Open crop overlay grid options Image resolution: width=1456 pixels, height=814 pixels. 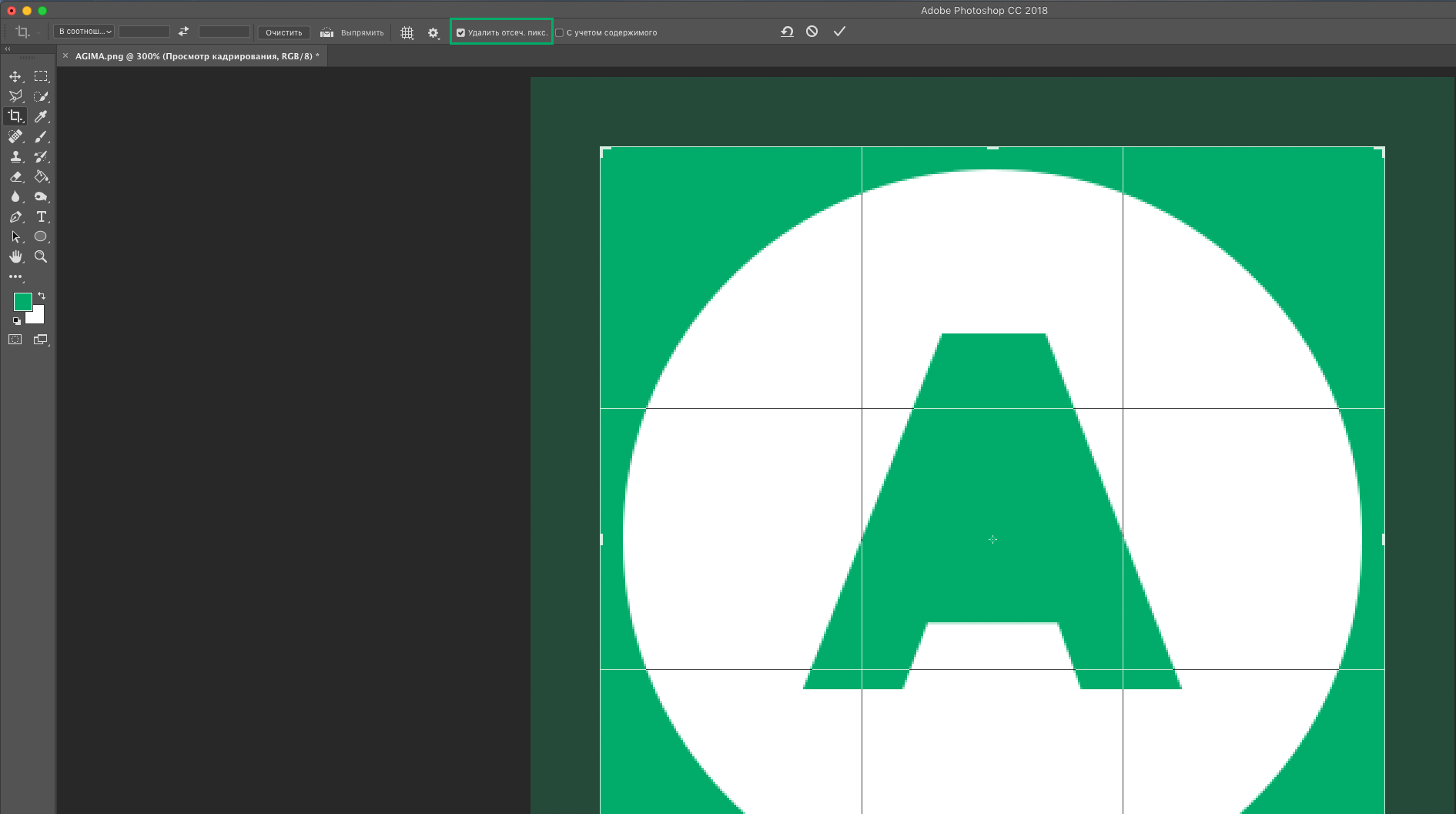407,32
